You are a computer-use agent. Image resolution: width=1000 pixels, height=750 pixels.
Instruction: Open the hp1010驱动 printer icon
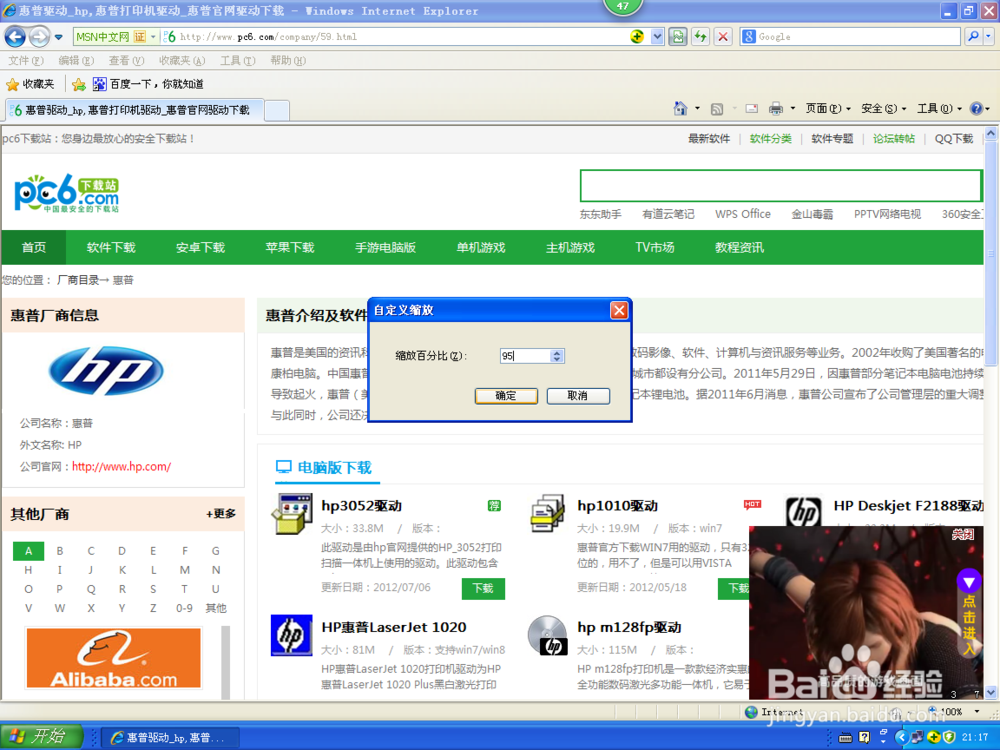547,514
